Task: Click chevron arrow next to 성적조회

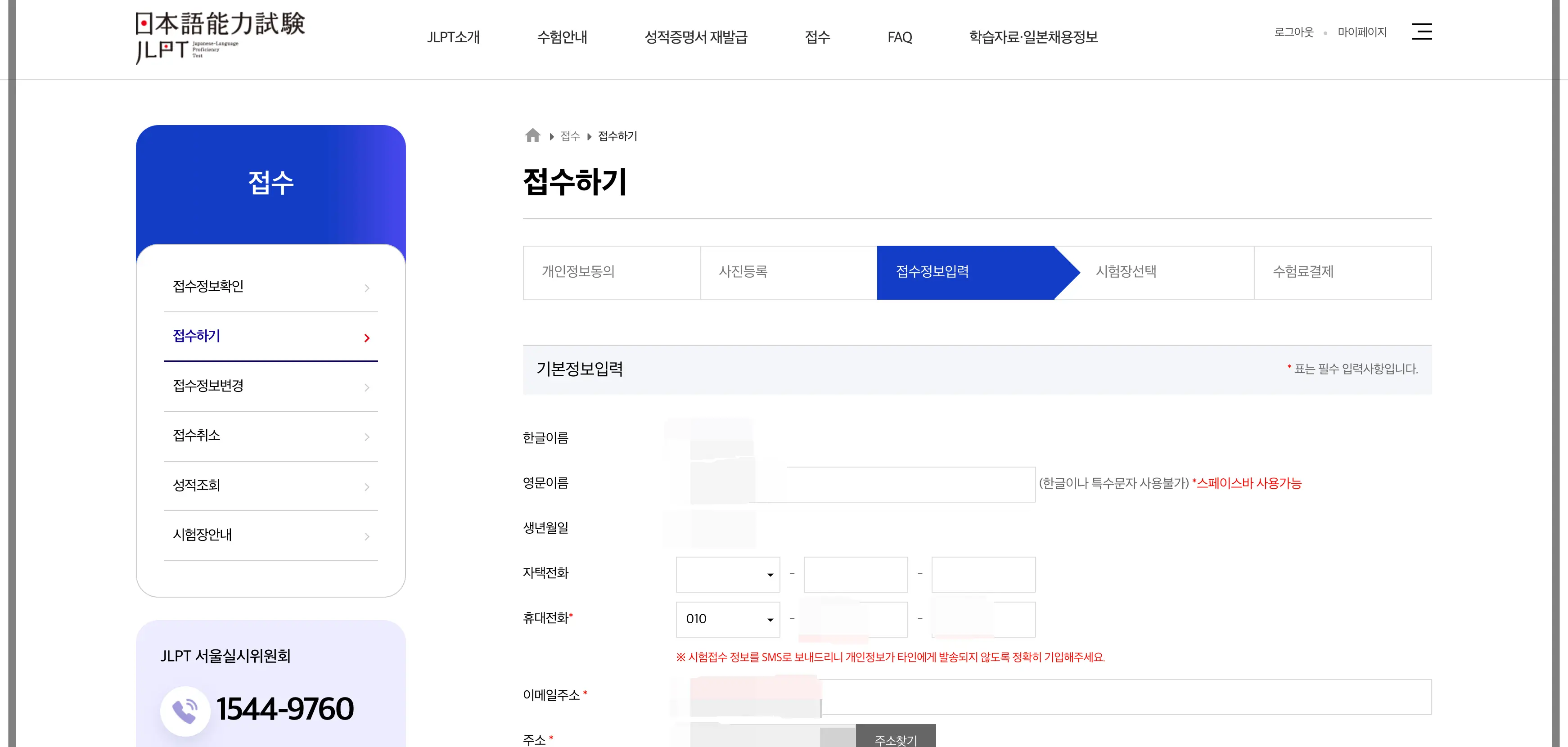Action: pos(366,486)
